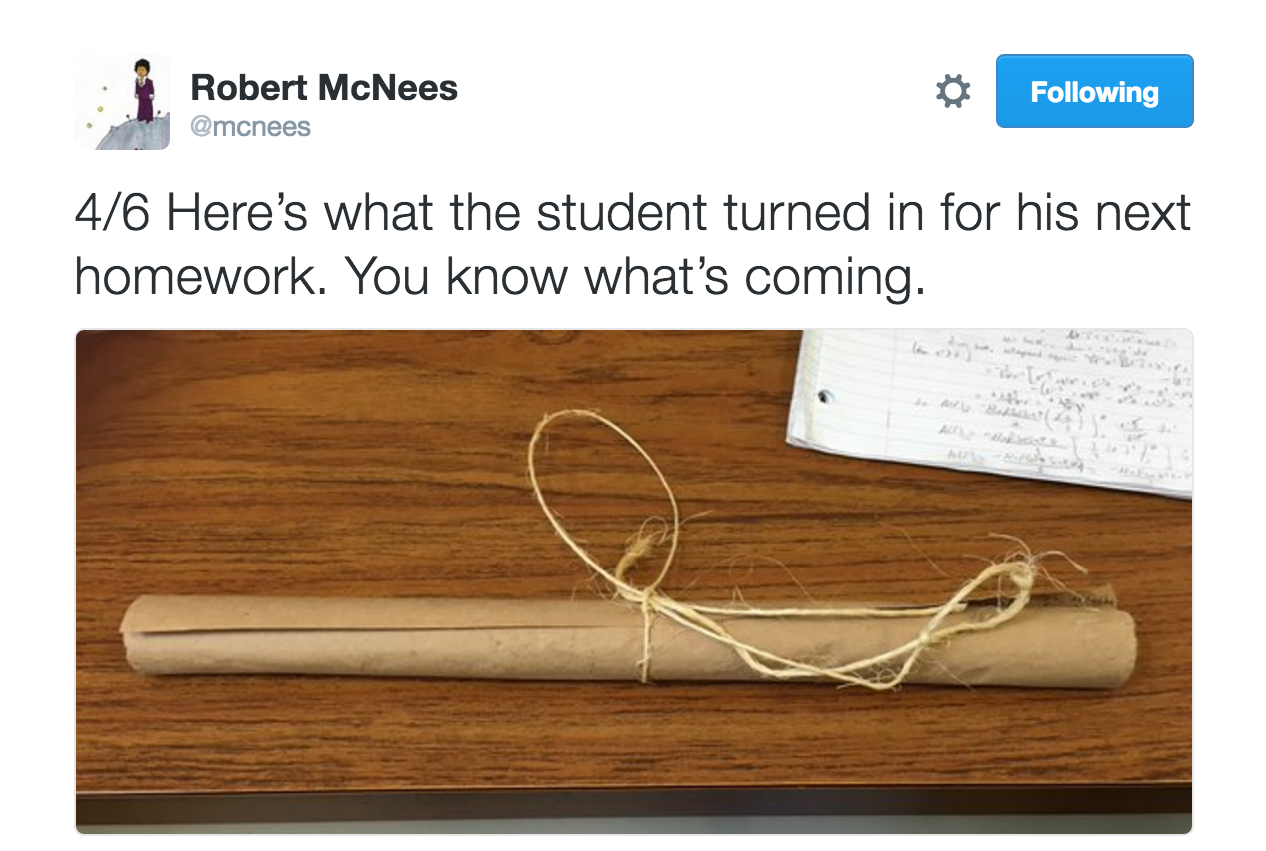Viewport: 1266px width, 851px height.
Task: Toggle the blue Following button
Action: [x=1094, y=91]
